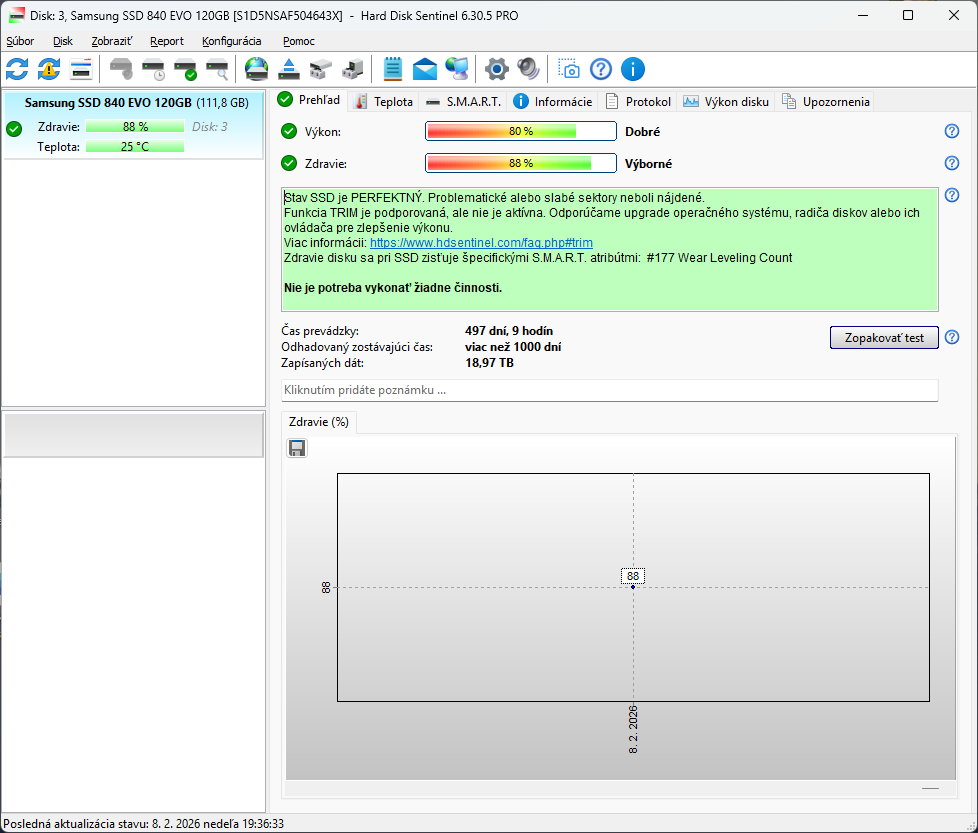The height and width of the screenshot is (833, 978).
Task: Switch to the S.M.A.R.T. tab
Action: point(463,102)
